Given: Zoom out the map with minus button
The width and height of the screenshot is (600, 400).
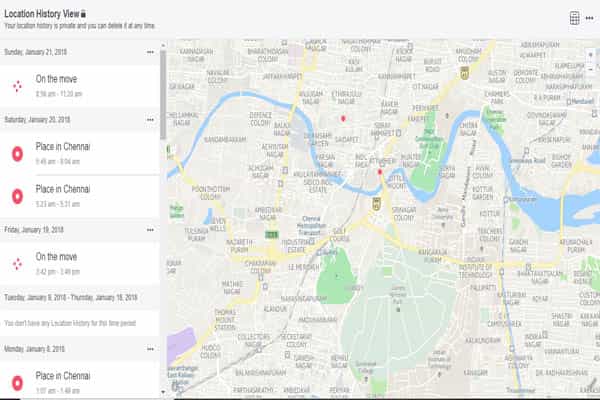Looking at the screenshot, I should (590, 69).
